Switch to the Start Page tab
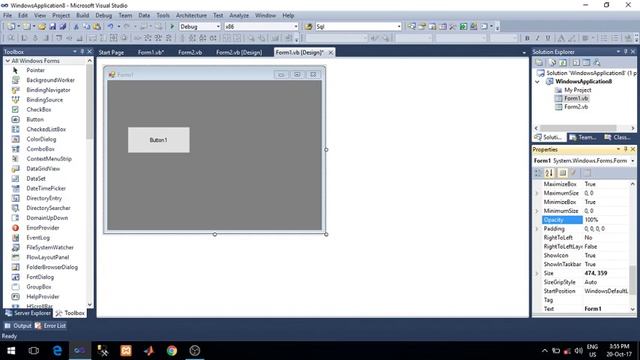The image size is (640, 360). pyautogui.click(x=111, y=52)
